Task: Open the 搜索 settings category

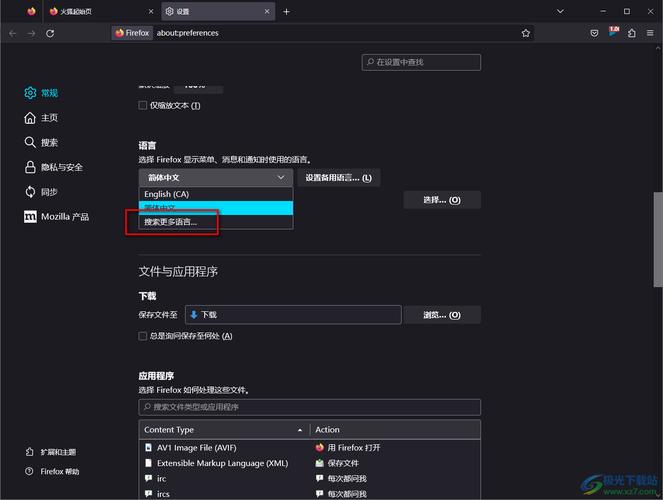Action: 41,142
